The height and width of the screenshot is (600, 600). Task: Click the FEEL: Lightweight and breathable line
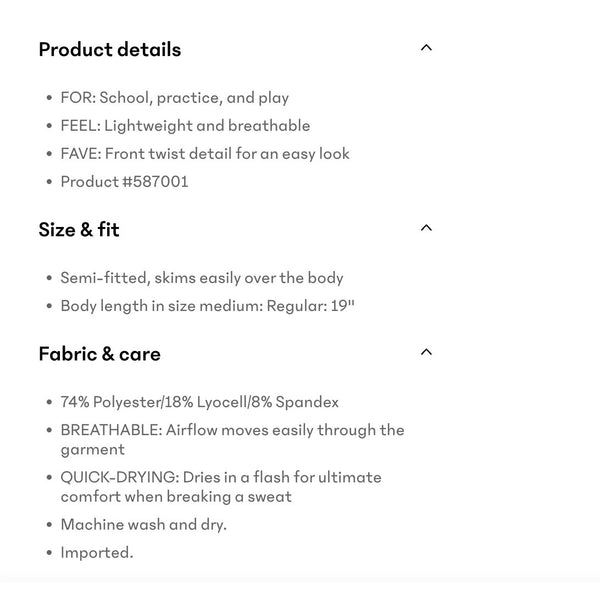pyautogui.click(x=185, y=126)
